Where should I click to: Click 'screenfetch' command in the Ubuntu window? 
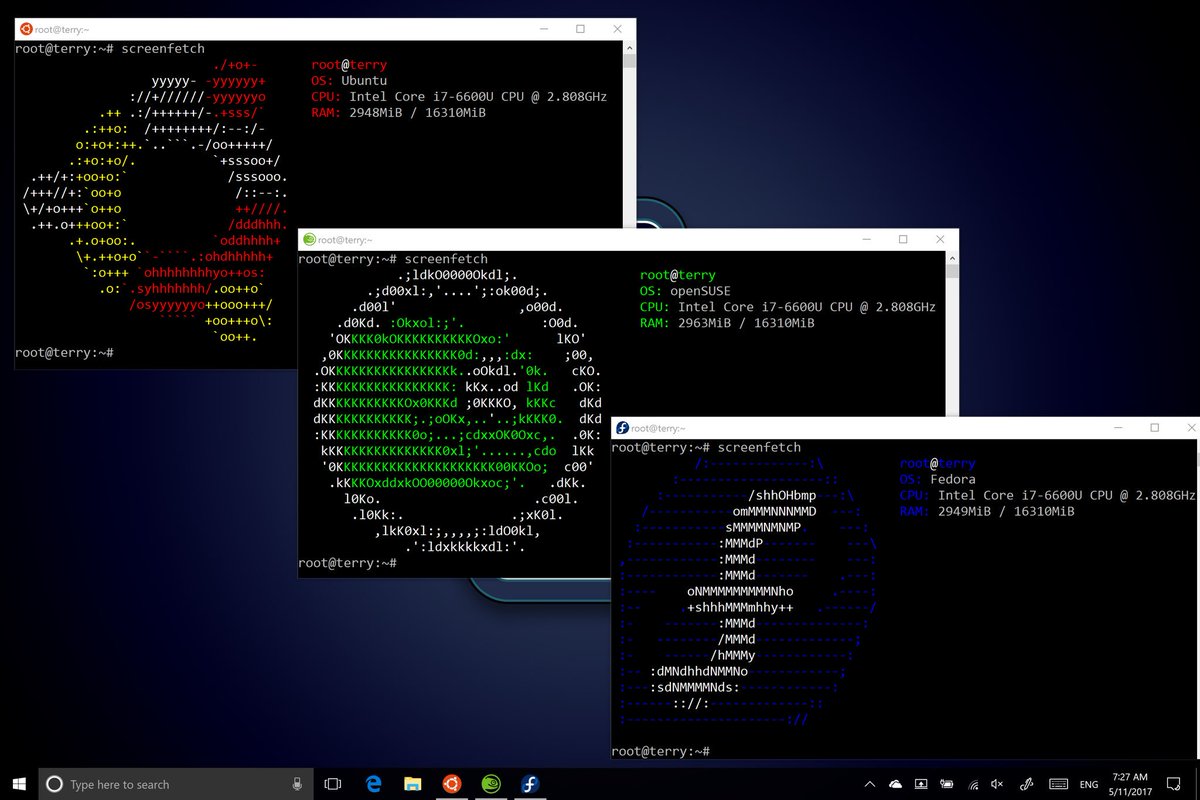163,49
